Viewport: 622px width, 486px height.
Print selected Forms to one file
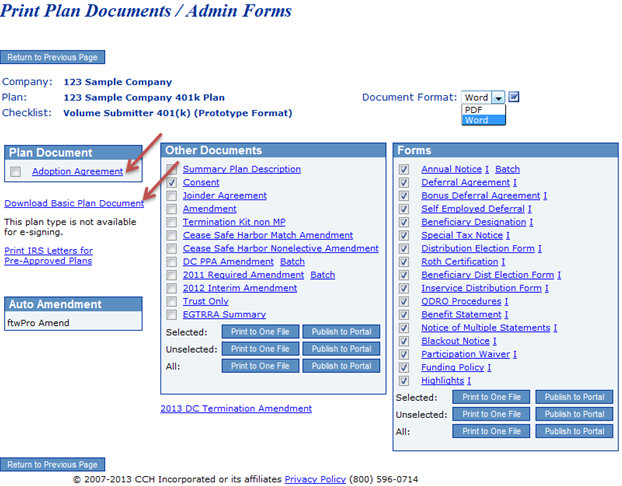point(491,397)
